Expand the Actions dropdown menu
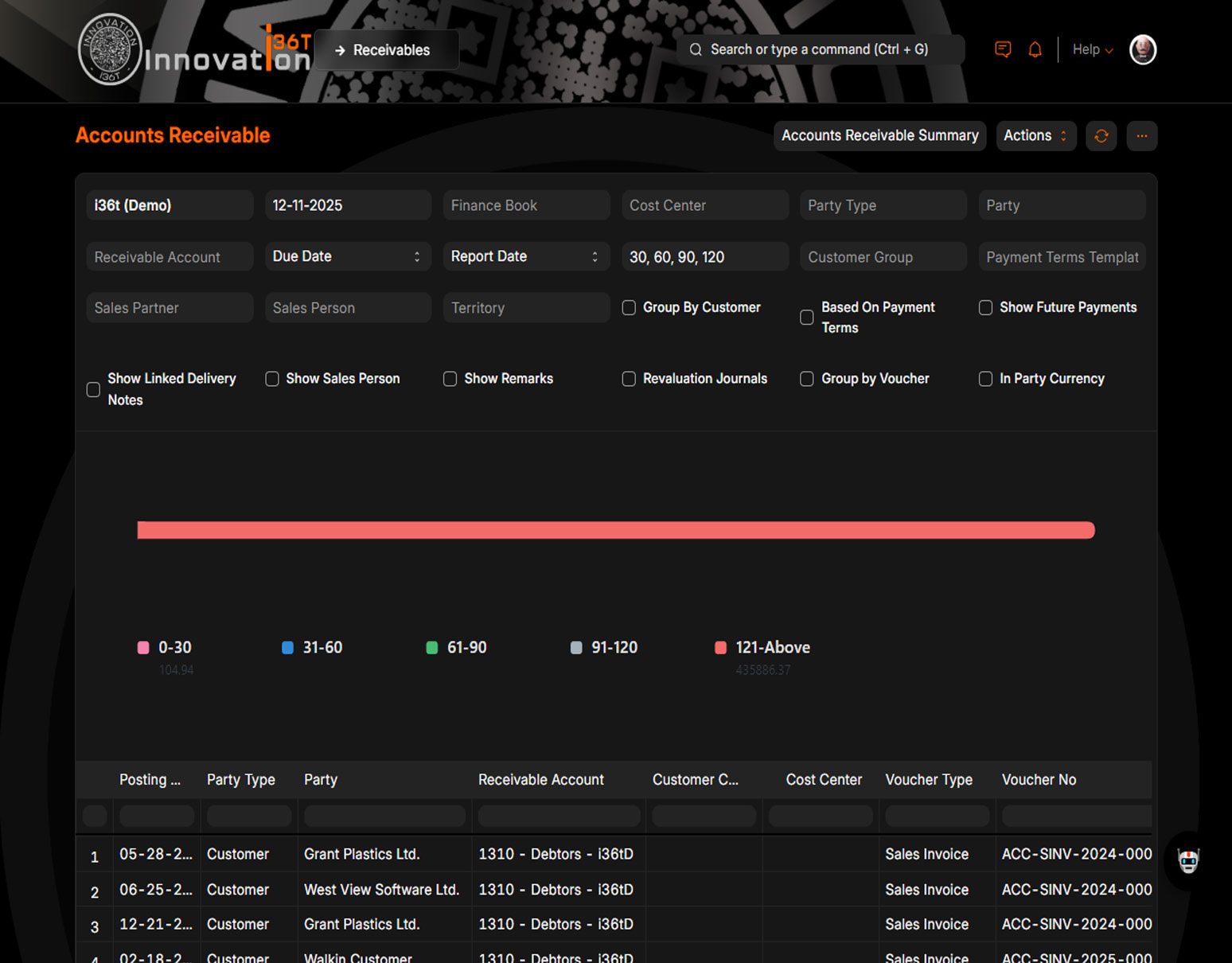The width and height of the screenshot is (1232, 963). coord(1035,136)
